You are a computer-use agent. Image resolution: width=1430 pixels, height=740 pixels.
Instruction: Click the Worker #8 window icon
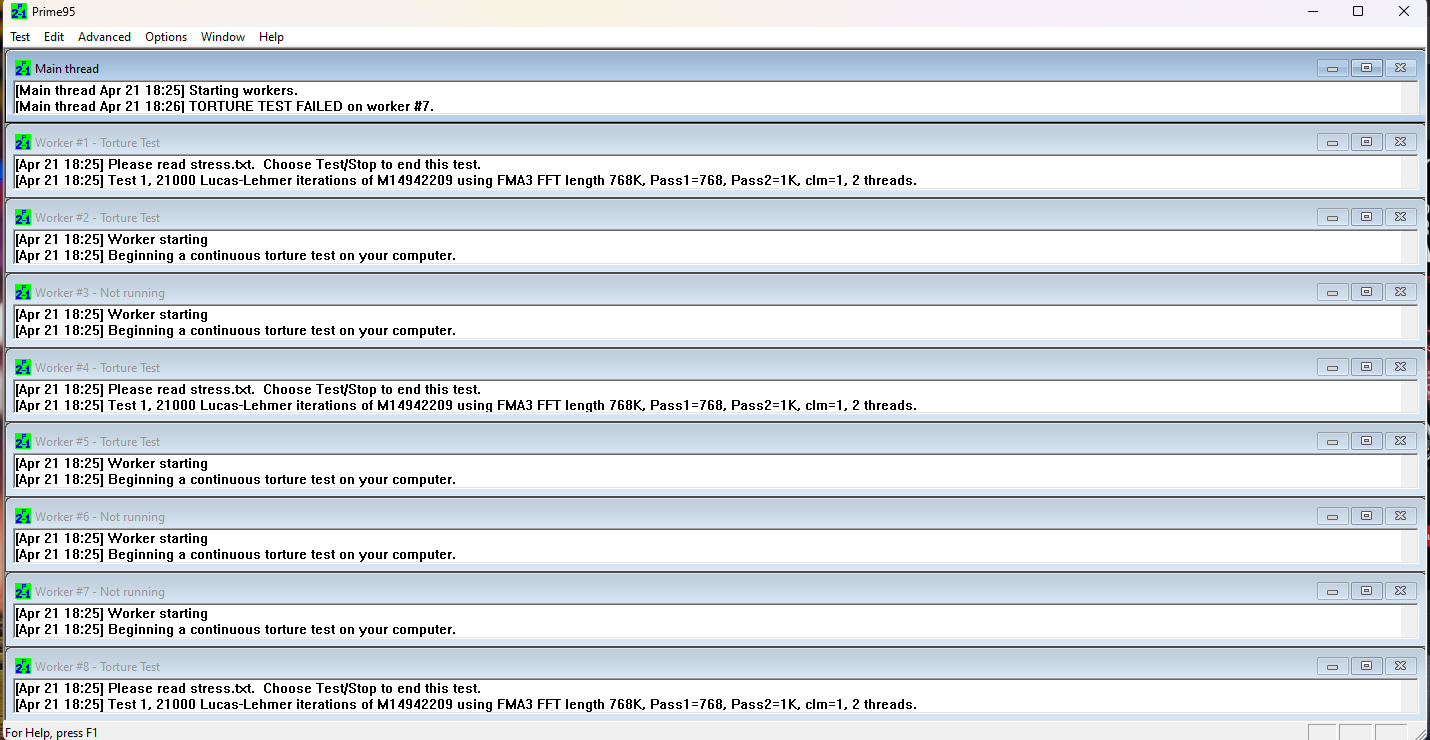tap(23, 666)
